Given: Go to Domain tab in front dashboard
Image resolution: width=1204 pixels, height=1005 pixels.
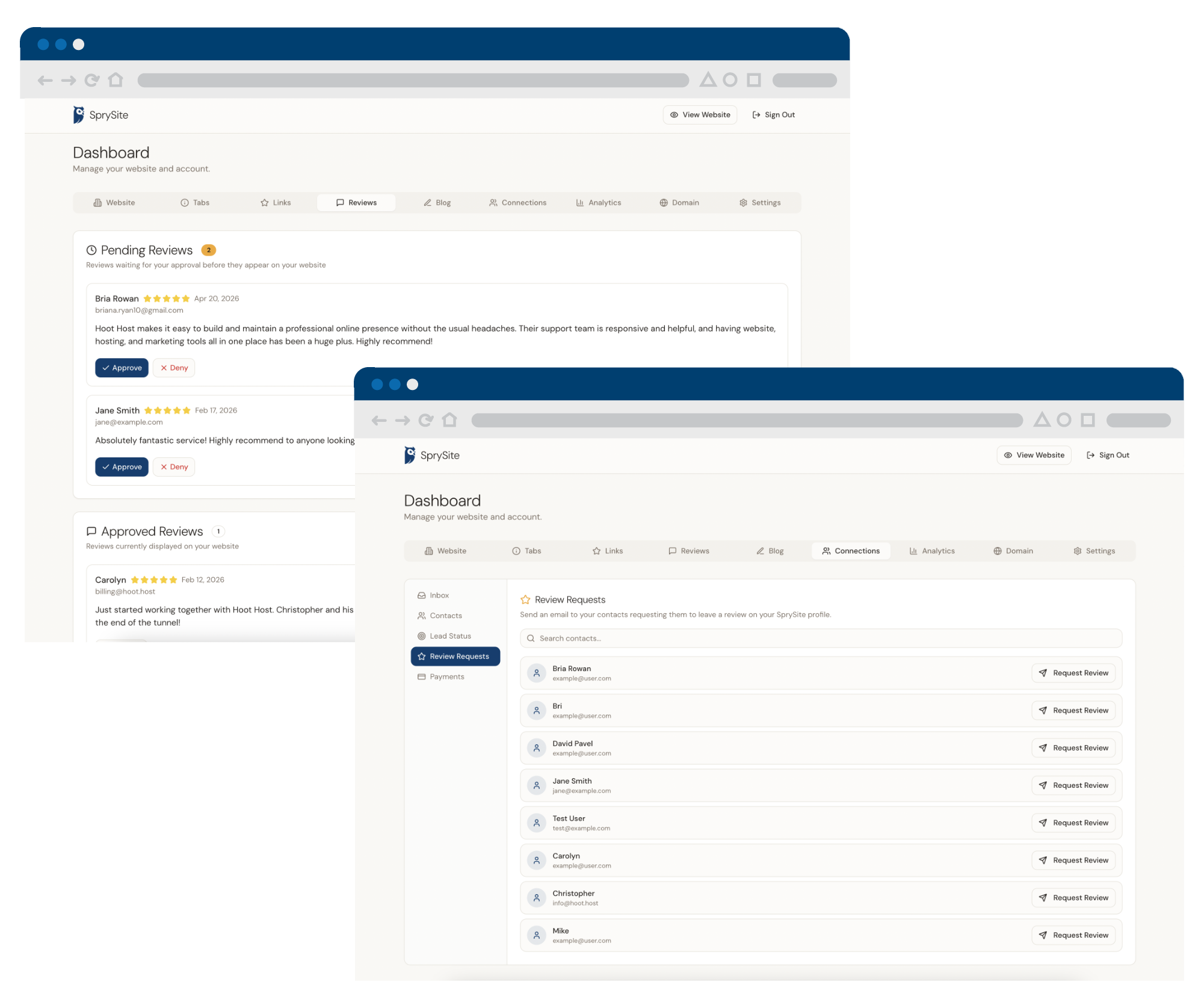Looking at the screenshot, I should (x=1013, y=551).
